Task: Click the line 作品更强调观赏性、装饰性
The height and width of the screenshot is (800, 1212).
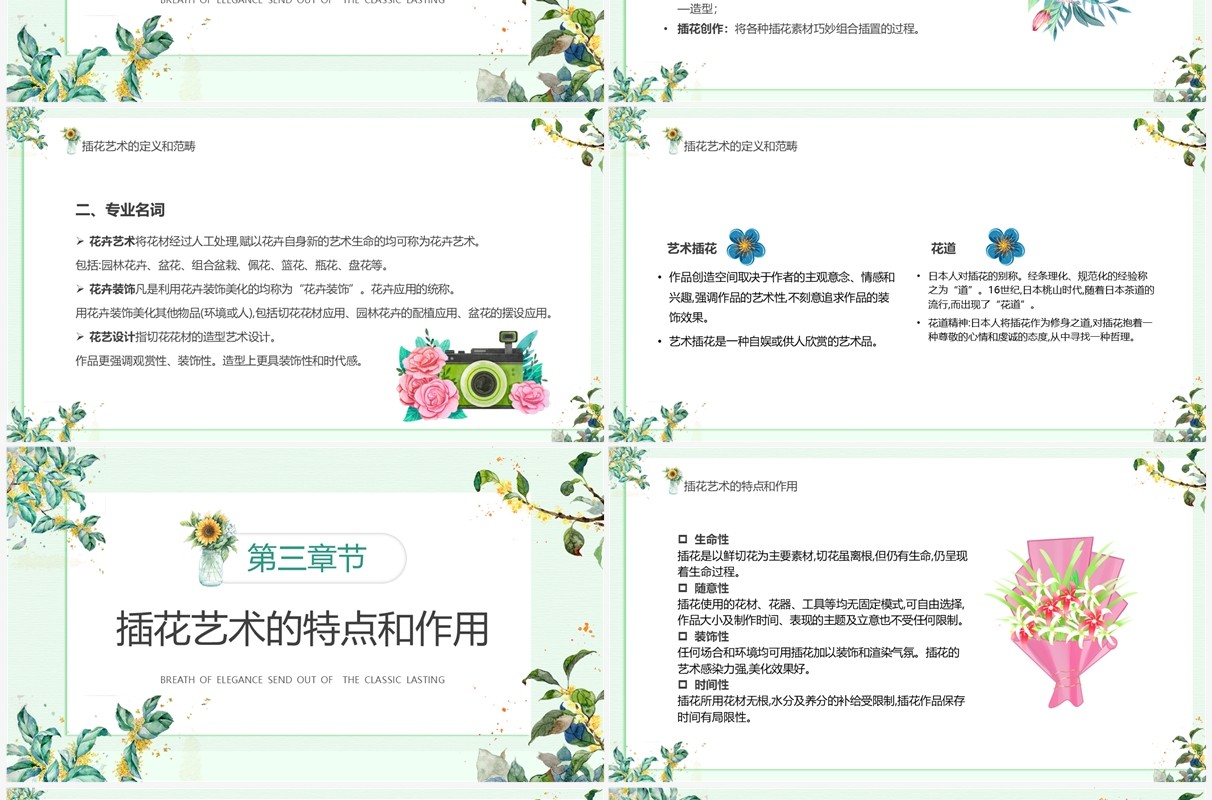Action: point(220,360)
